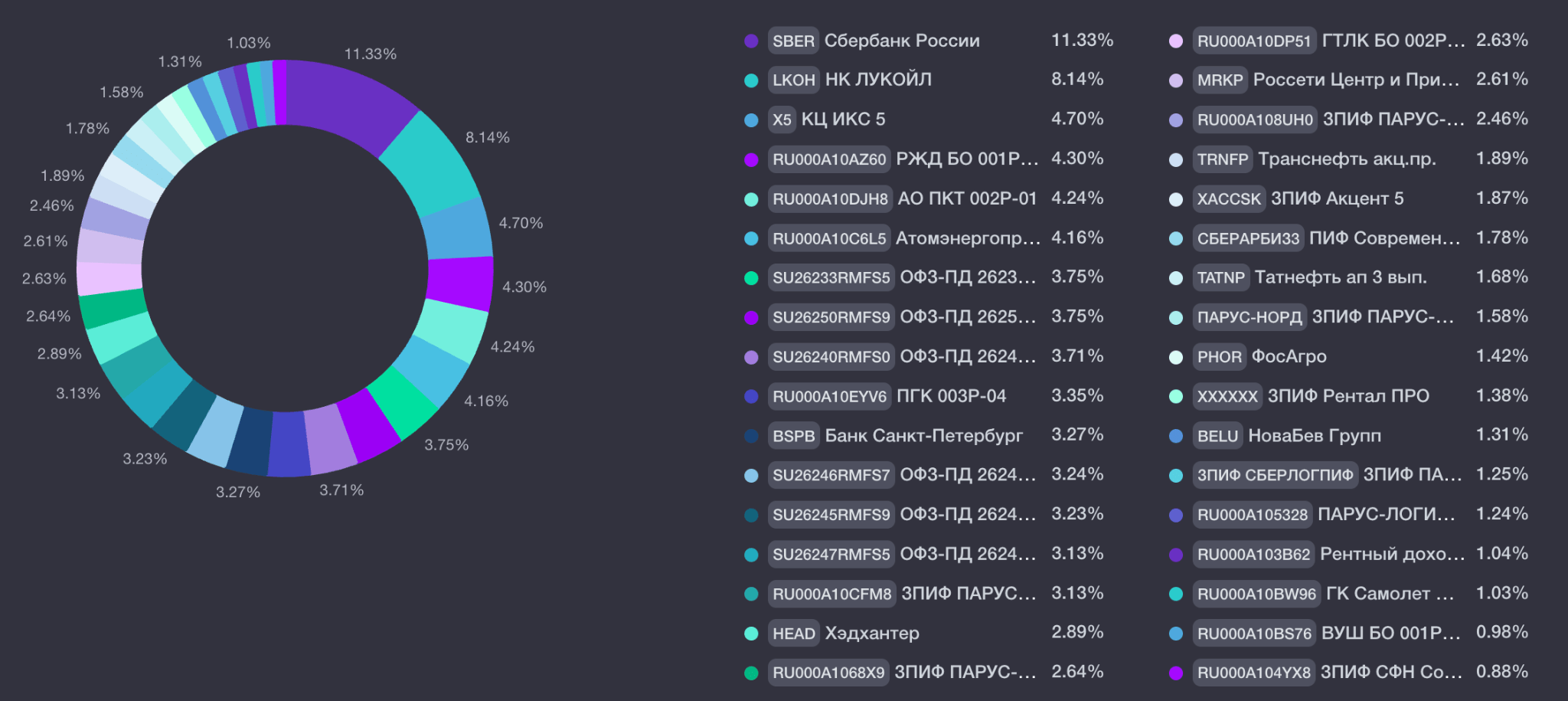The height and width of the screenshot is (701, 1568).
Task: Click the 8.14% teal donut segment
Action: (x=433, y=165)
